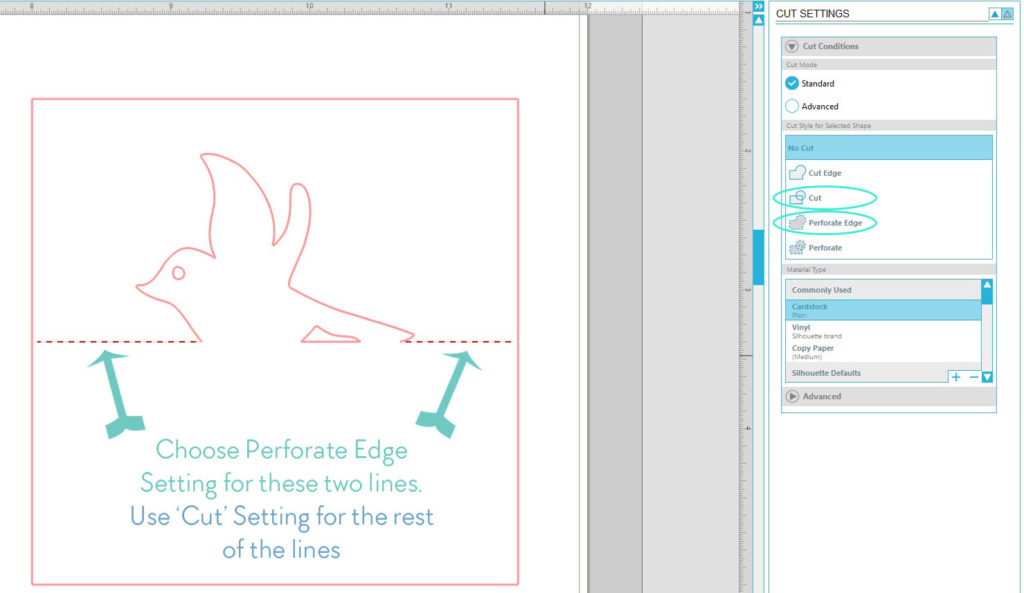Screen dimensions: 1024x593
Task: Add a new material using the plus icon
Action: [955, 376]
